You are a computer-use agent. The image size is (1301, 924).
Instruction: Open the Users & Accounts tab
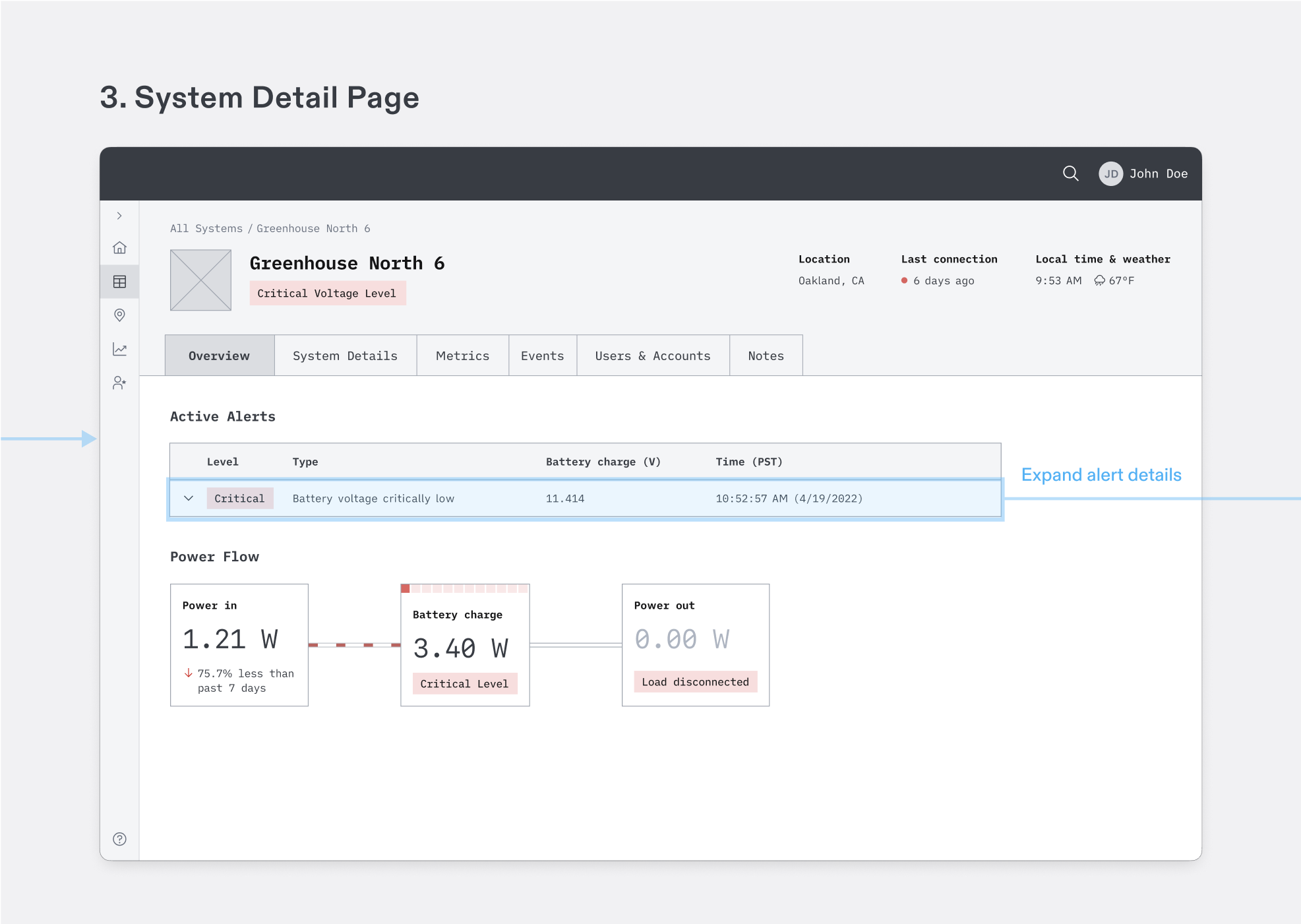coord(652,356)
